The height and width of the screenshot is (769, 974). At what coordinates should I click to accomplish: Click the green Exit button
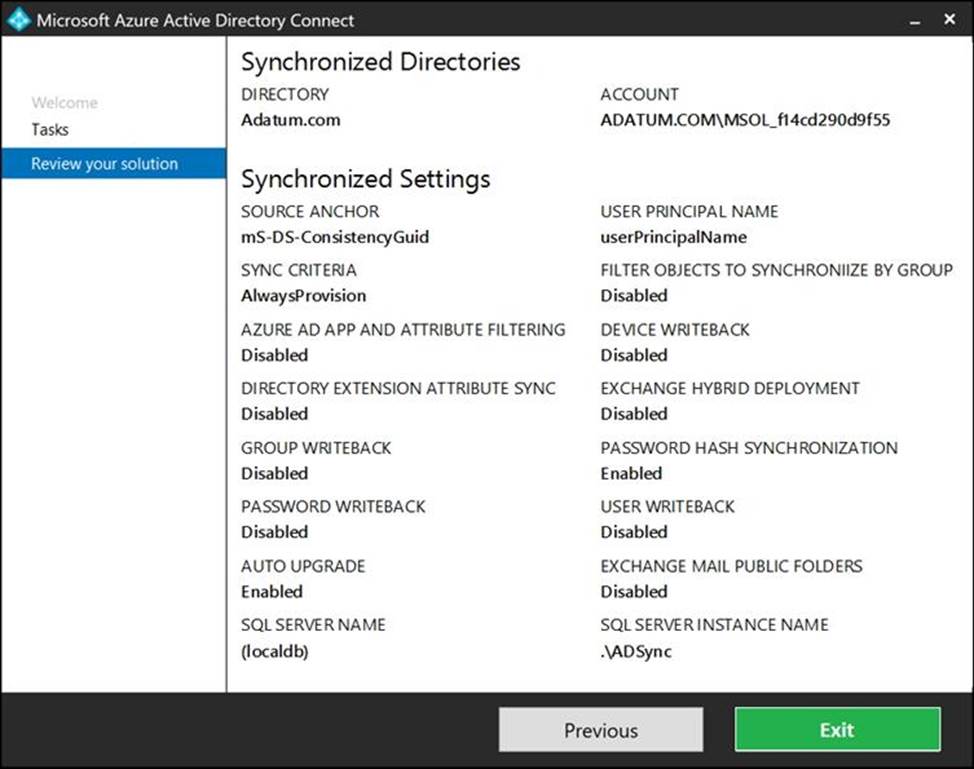click(x=837, y=730)
